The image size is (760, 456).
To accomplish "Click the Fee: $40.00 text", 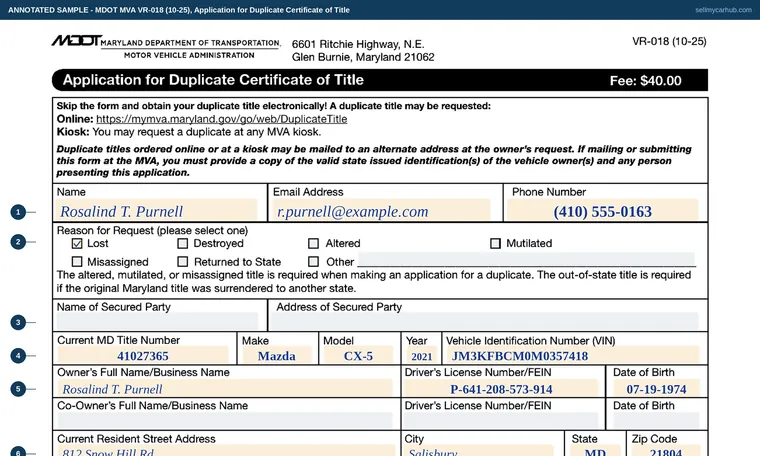I will pyautogui.click(x=645, y=80).
